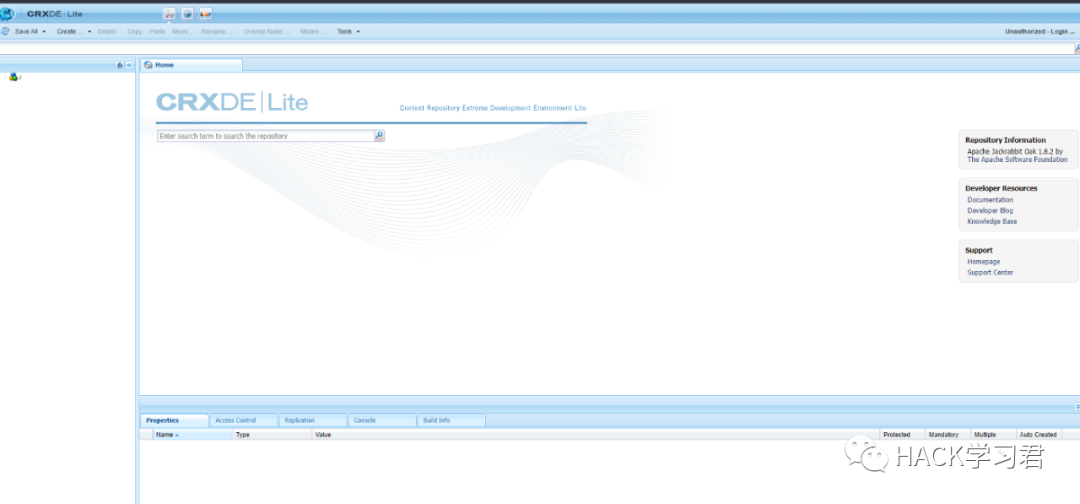
Task: Click the search magnifier in repository search box
Action: 379,136
